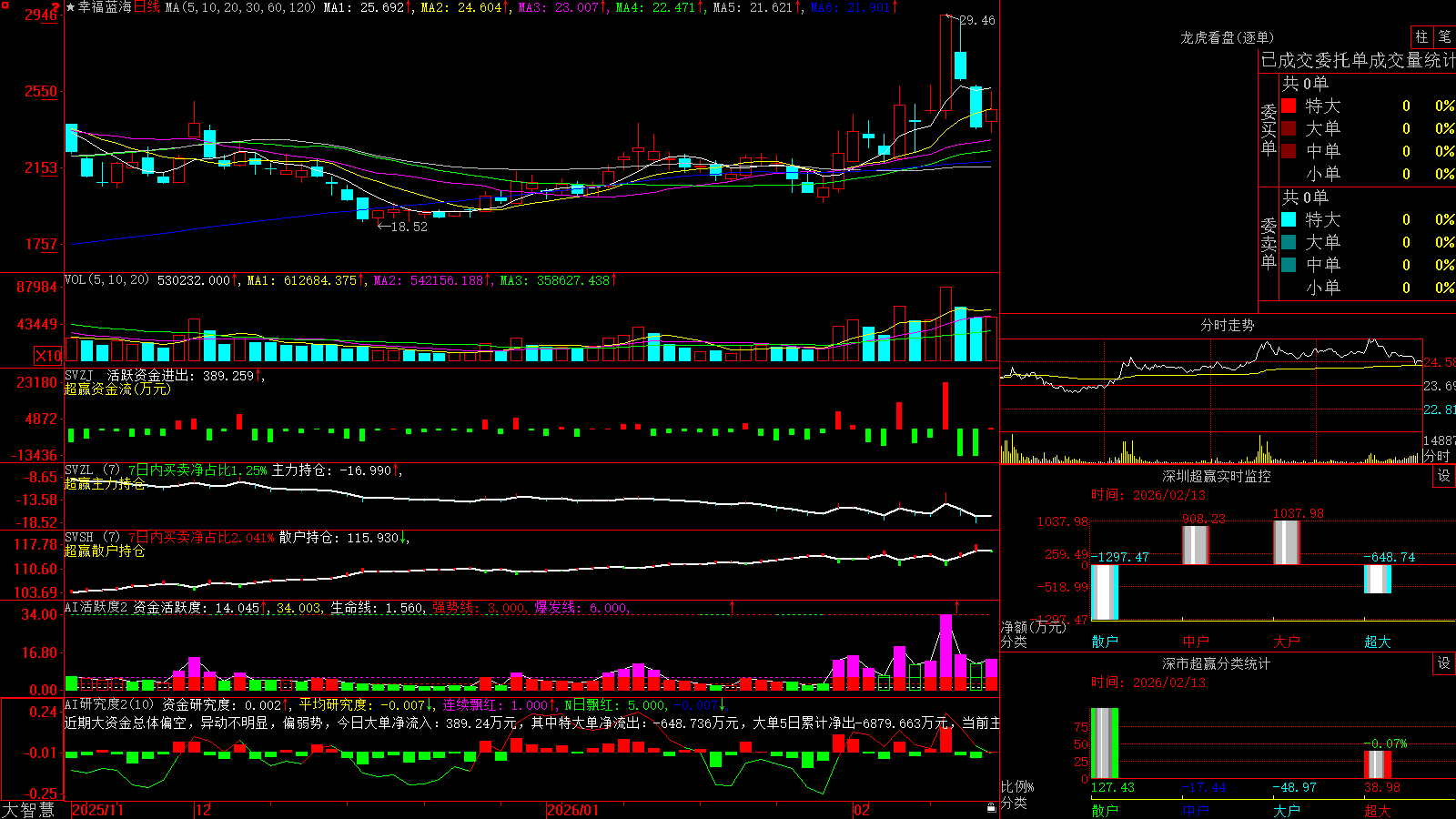Click the 委买单 共0单 total text
This screenshot has width=1456, height=819.
tap(1305, 84)
